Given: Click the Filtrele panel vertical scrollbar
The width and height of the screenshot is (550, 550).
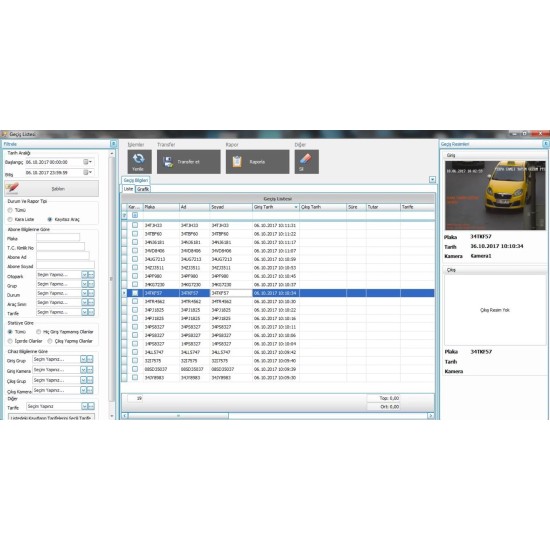Looking at the screenshot, I should click(x=112, y=279).
